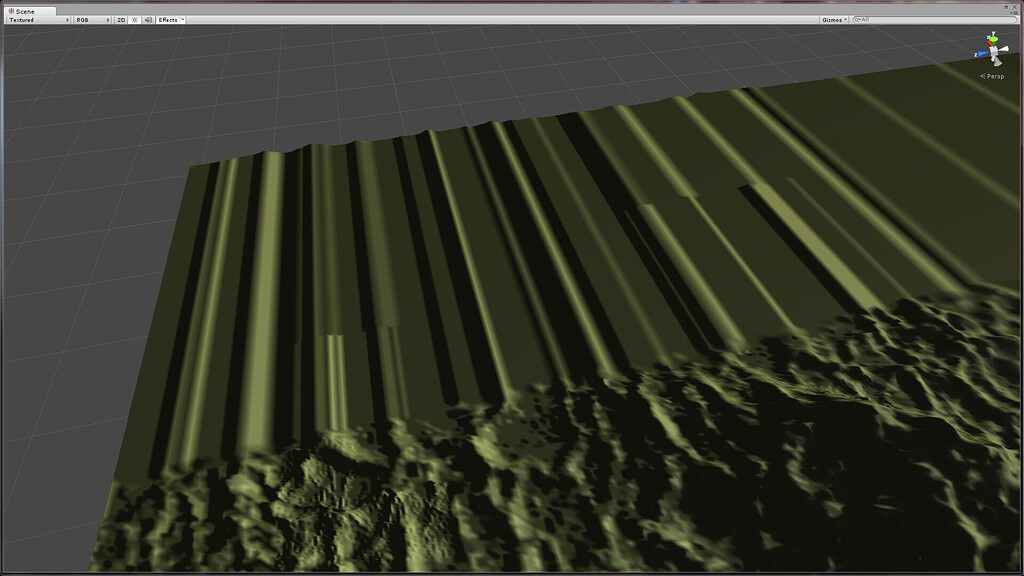Open the RGB render mode dropdown
The width and height of the screenshot is (1024, 576).
coord(88,19)
